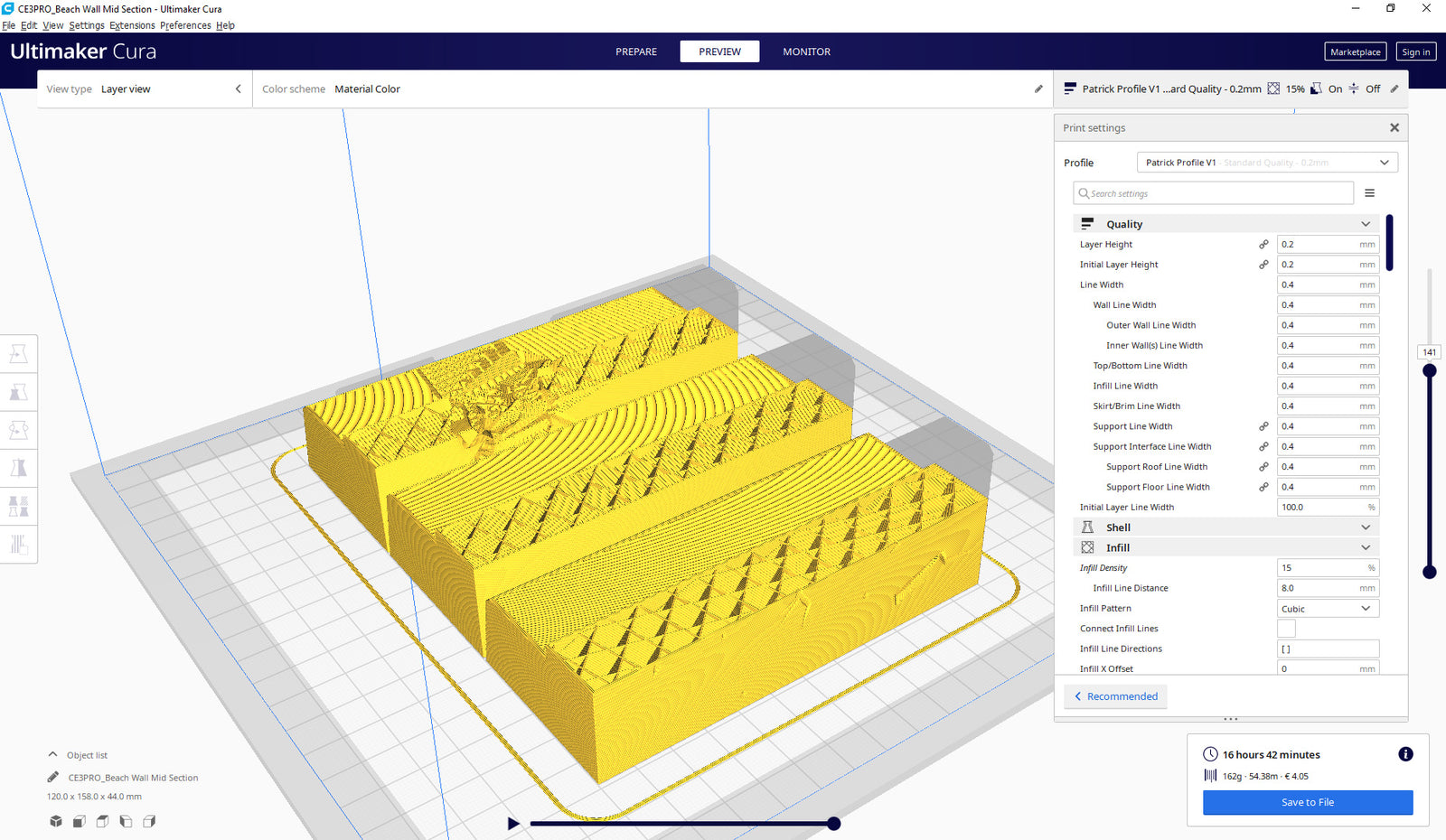Switch to left side view icon
Screen dimensions: 1446x840
127,821
